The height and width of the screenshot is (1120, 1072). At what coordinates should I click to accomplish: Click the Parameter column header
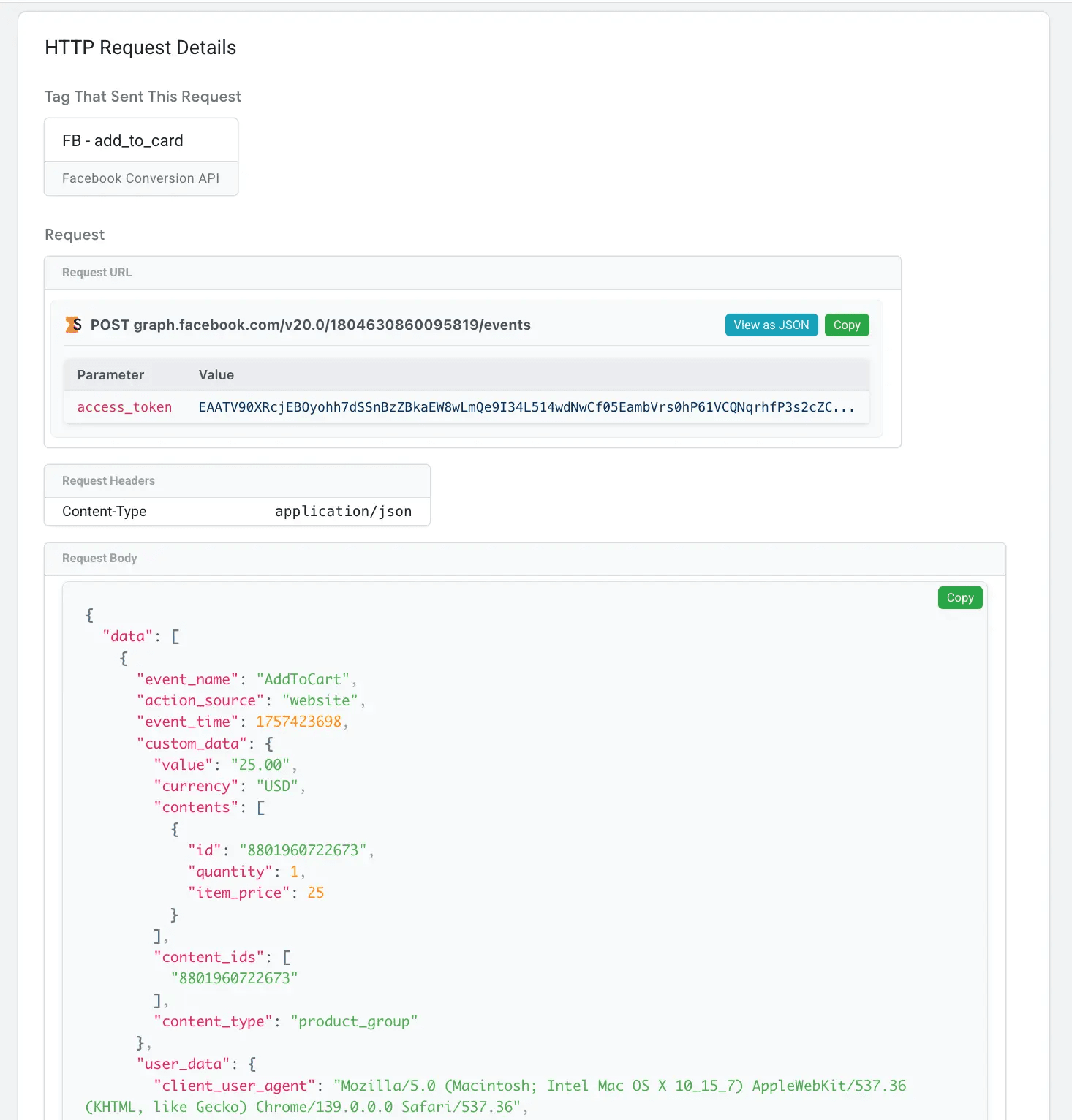[x=110, y=375]
